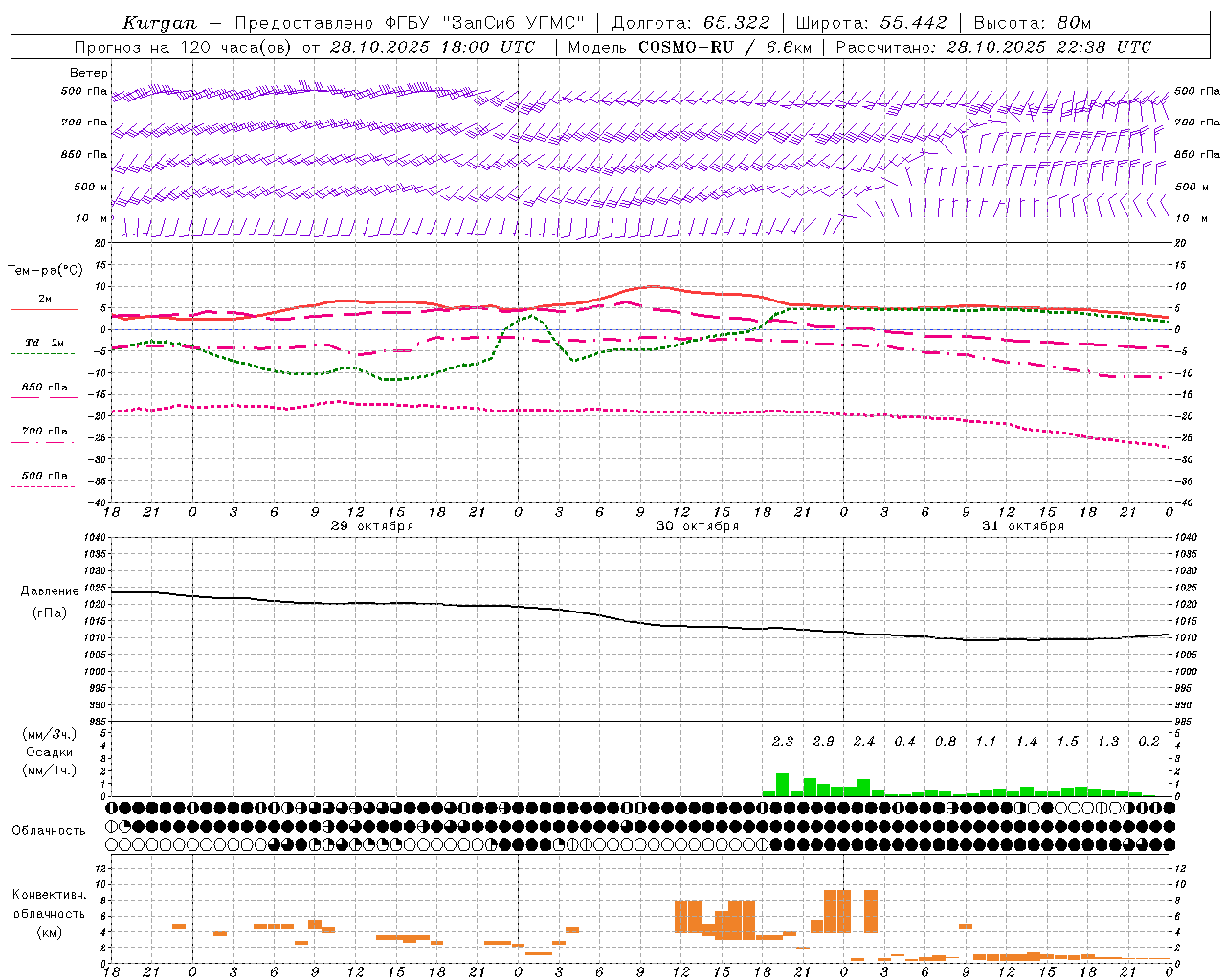Click the precipitation value '1.5'

click(x=1067, y=742)
